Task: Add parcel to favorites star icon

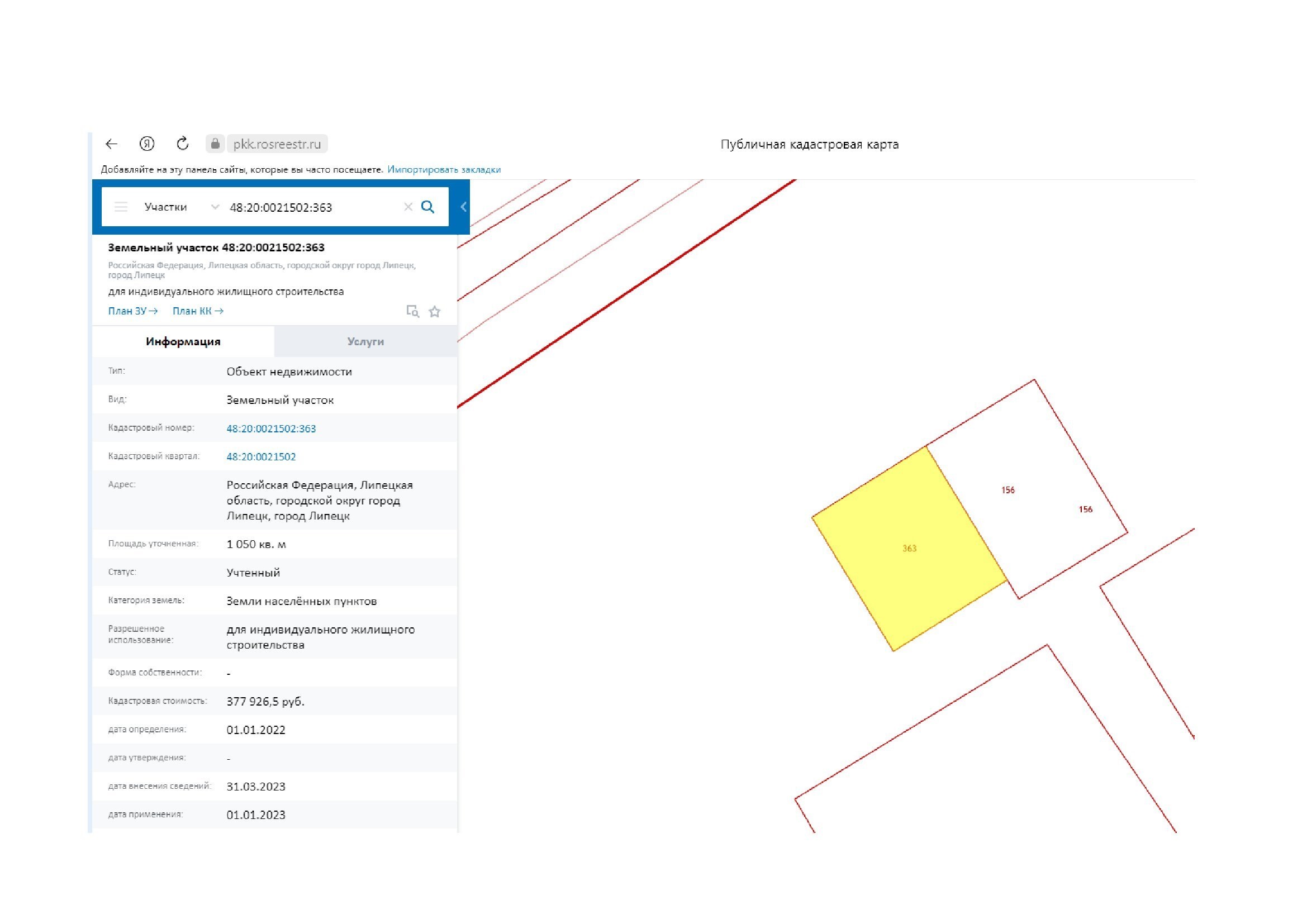Action: 434,312
